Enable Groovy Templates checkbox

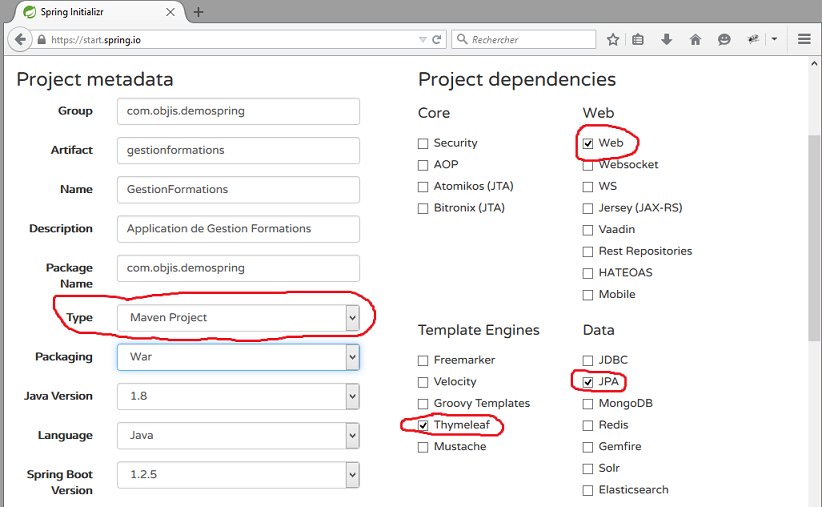pyautogui.click(x=423, y=404)
